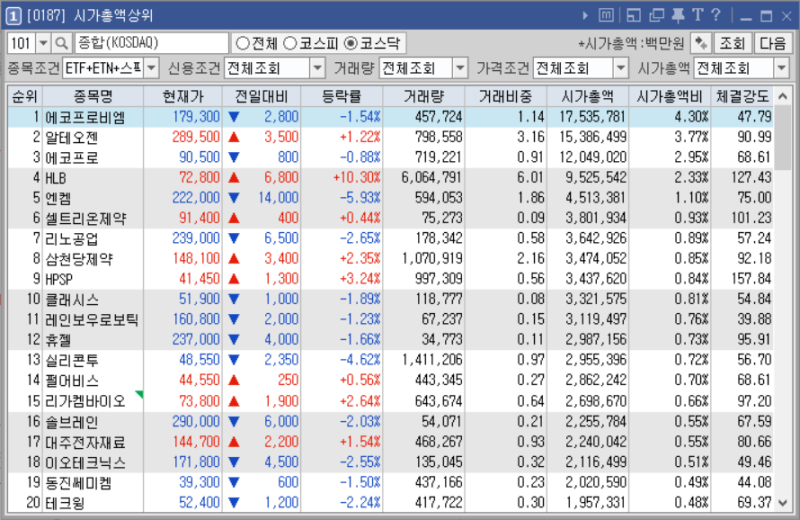
Task: Open help with the question mark icon
Action: pyautogui.click(x=716, y=15)
